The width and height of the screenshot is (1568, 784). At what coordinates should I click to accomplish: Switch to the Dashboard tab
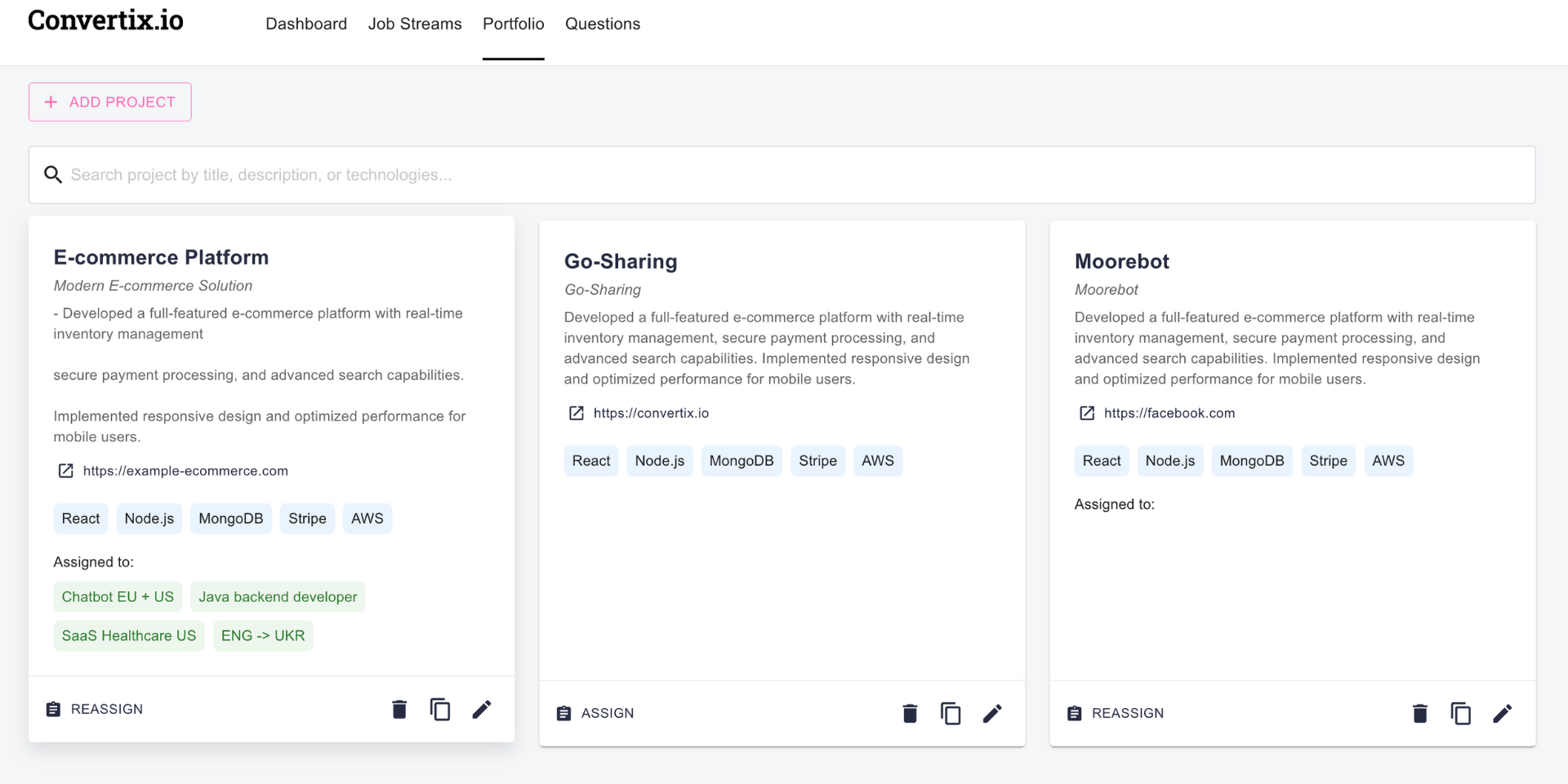(306, 24)
